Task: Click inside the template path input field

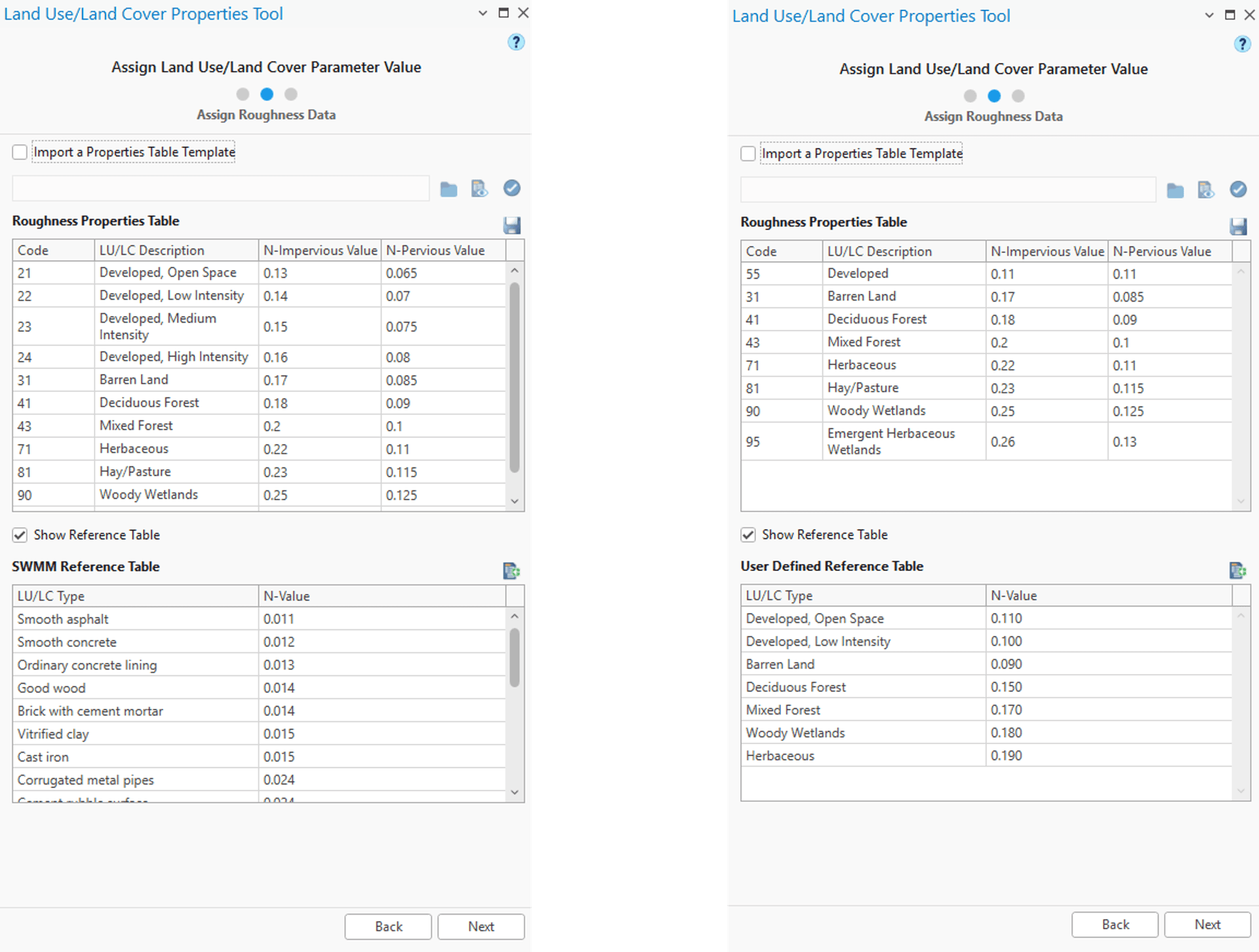Action: coord(220,188)
